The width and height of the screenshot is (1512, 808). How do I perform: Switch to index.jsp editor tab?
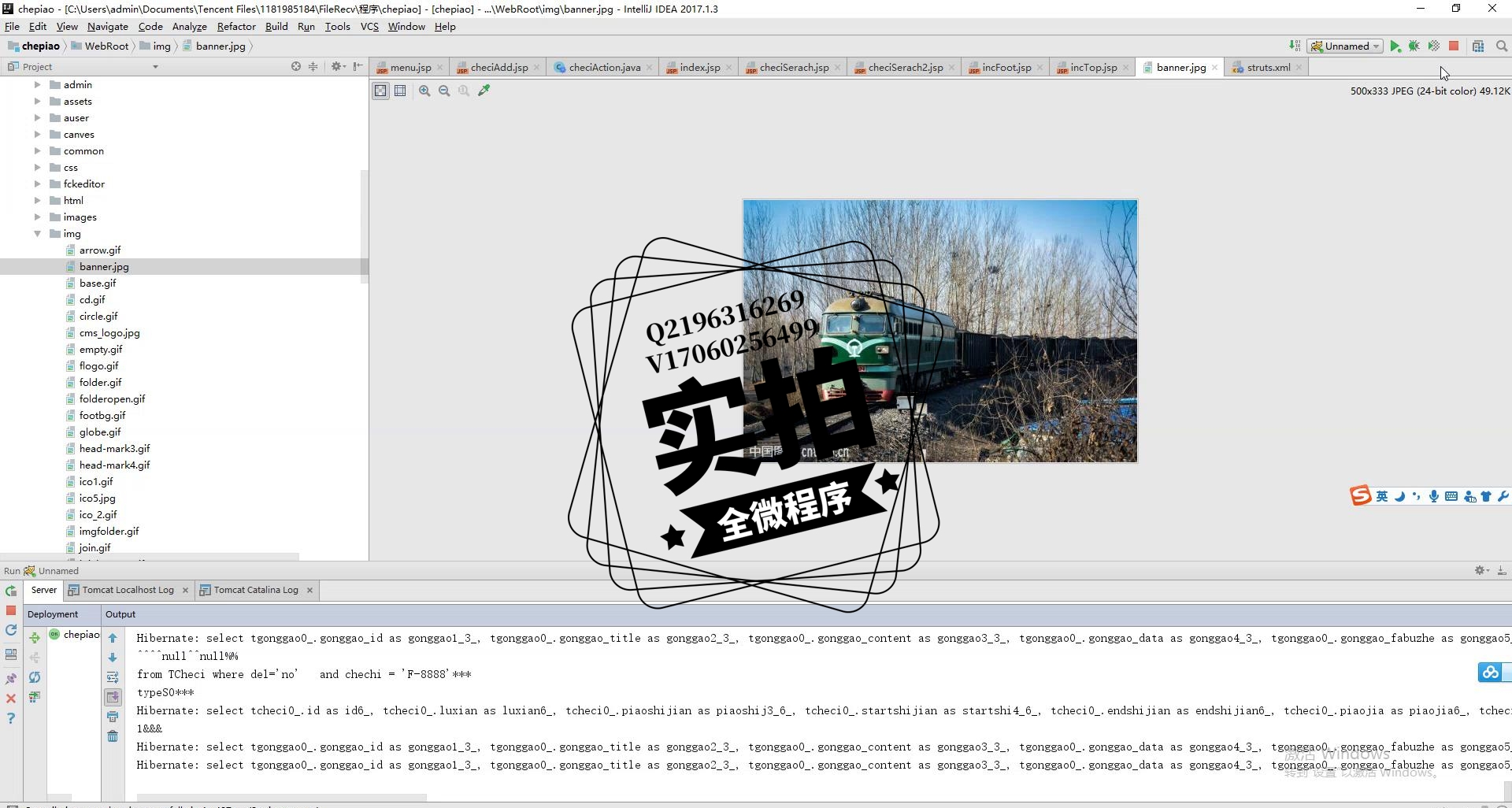pyautogui.click(x=699, y=68)
